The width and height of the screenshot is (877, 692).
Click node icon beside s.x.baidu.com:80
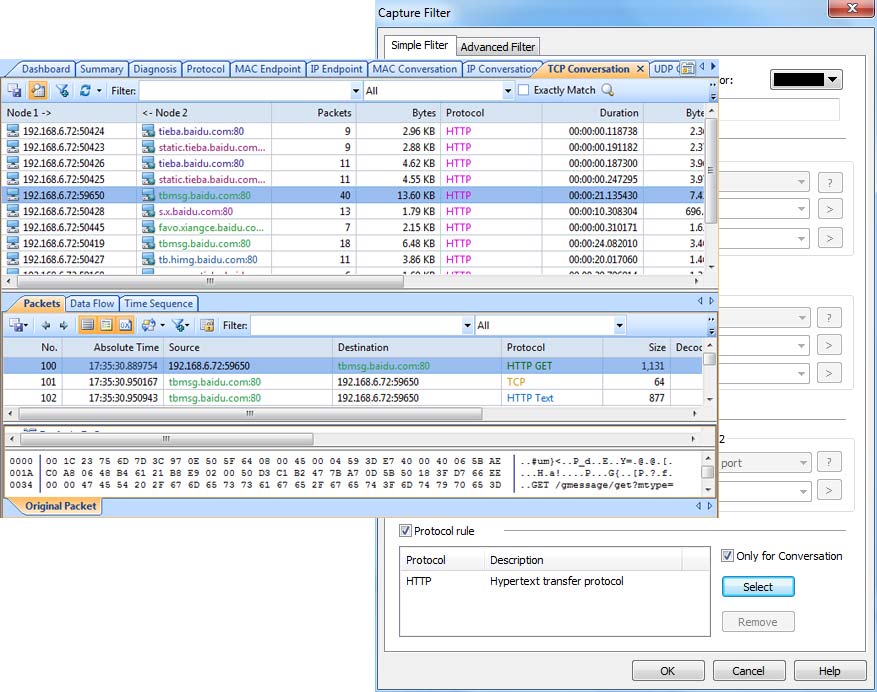pyautogui.click(x=148, y=211)
